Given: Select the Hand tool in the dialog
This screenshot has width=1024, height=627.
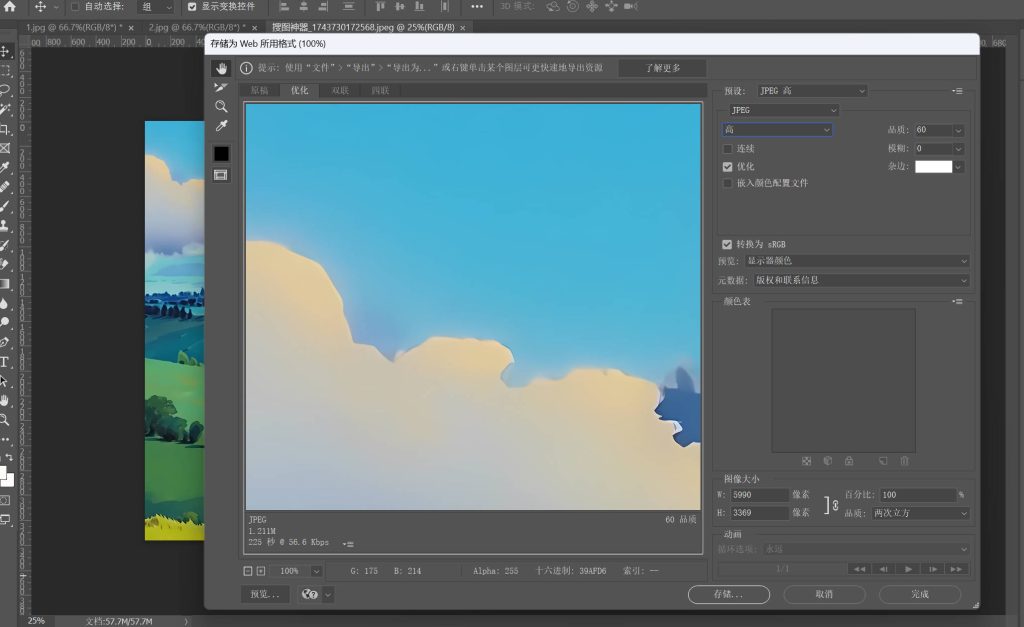Looking at the screenshot, I should 221,69.
